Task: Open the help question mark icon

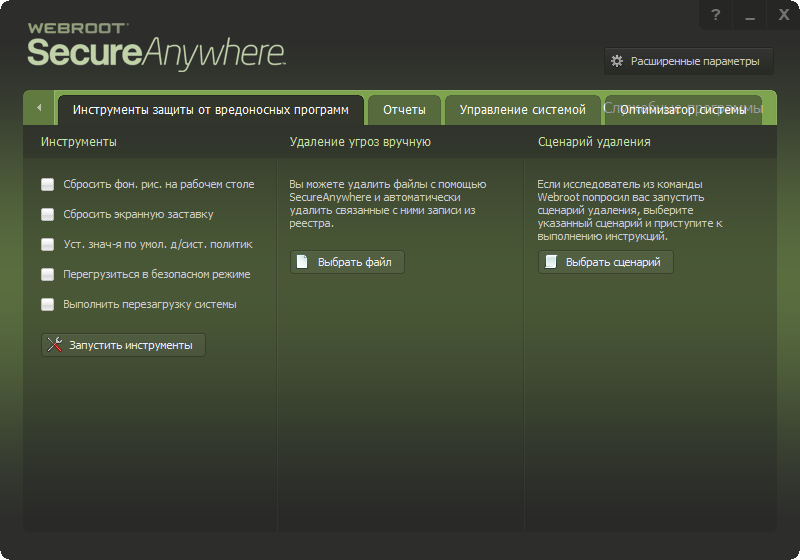Action: point(715,15)
